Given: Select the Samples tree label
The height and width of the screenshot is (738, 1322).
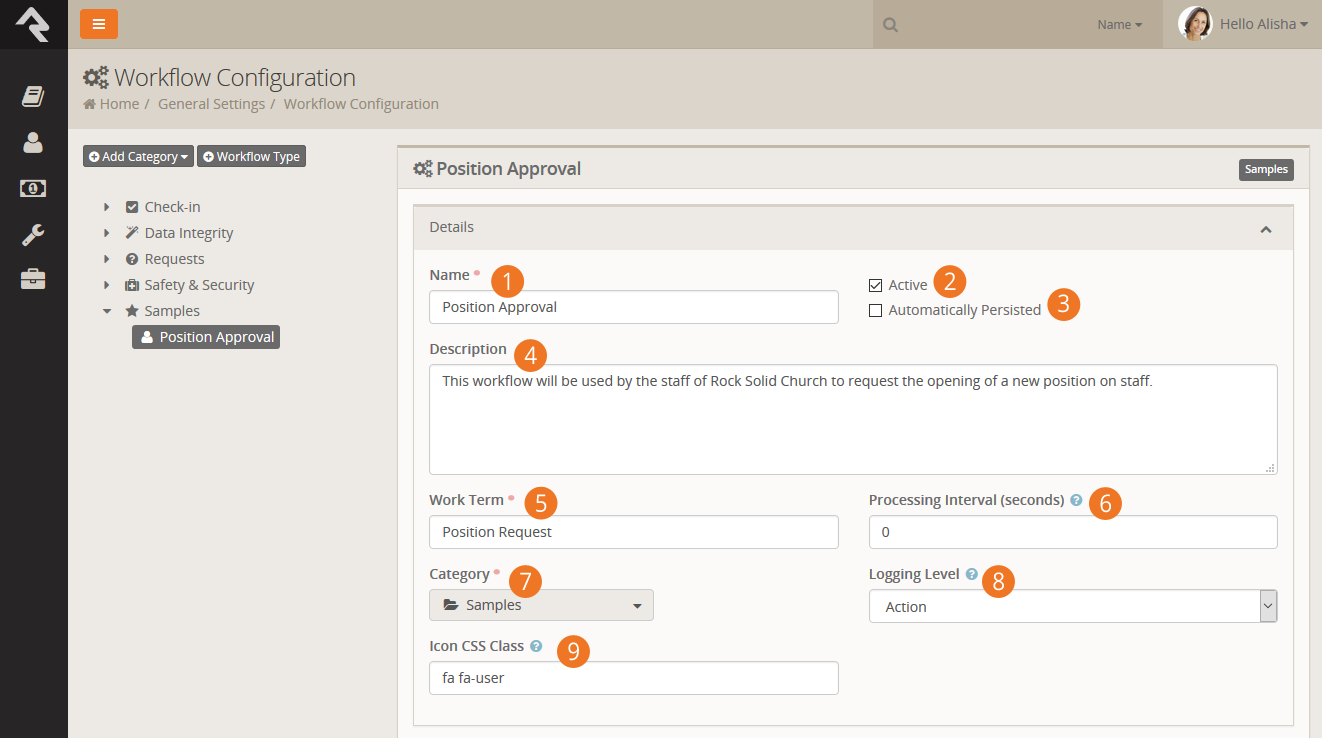Looking at the screenshot, I should pyautogui.click(x=172, y=311).
